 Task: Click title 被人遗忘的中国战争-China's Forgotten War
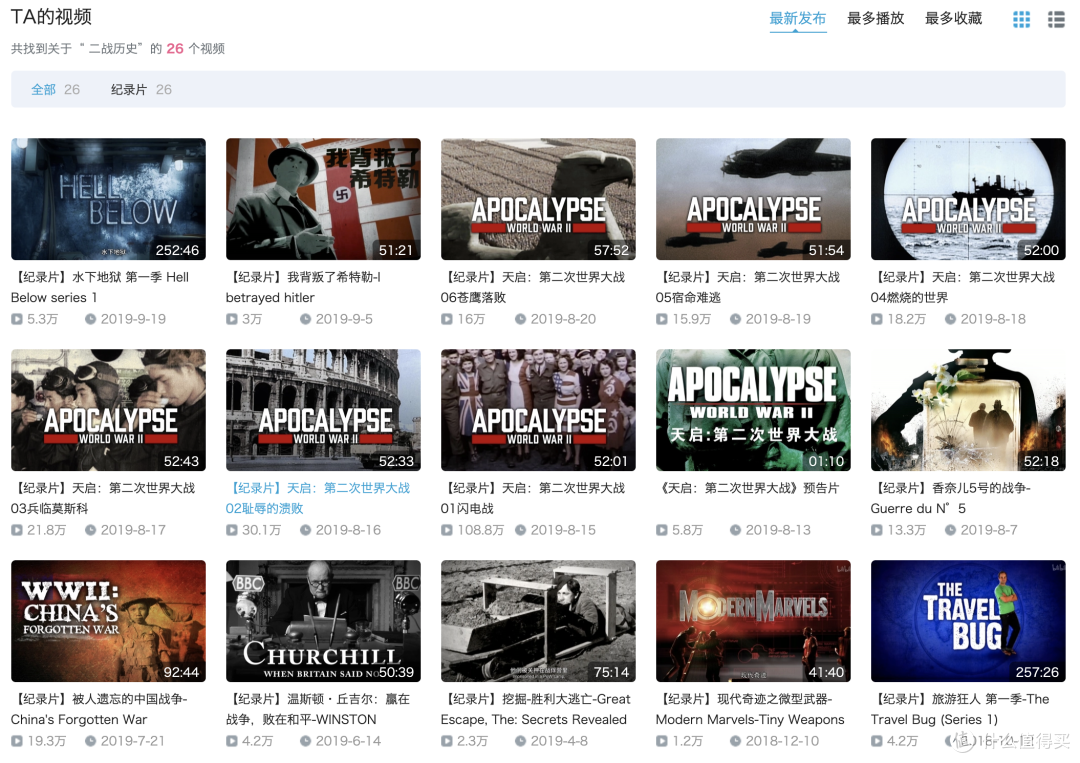point(99,709)
